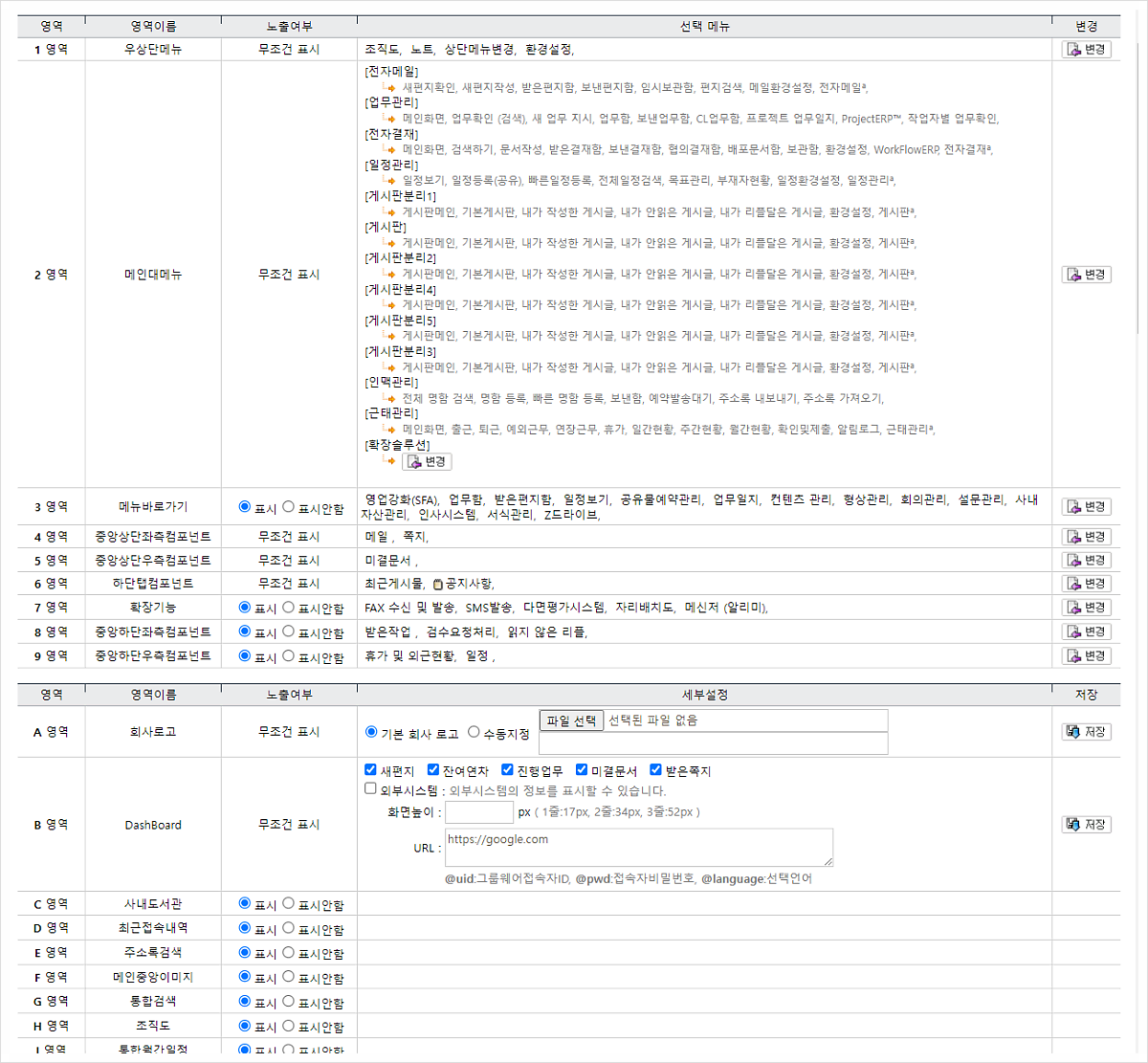Click the 세부설정 column header
Image resolution: width=1148 pixels, height=1063 pixels.
point(705,695)
